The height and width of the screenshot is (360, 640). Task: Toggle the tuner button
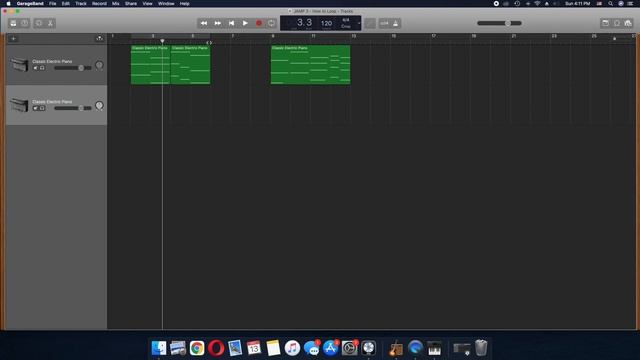370,23
